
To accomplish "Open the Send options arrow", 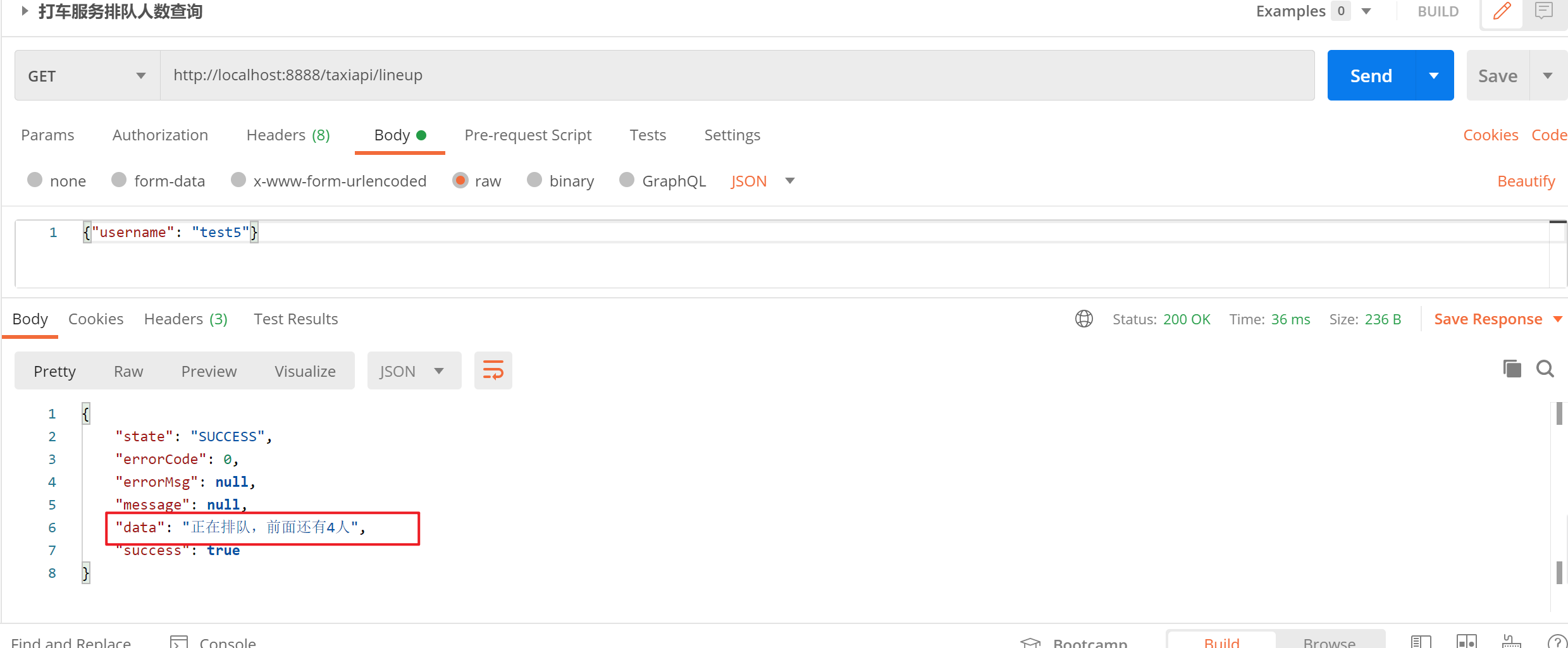I will coord(1434,75).
